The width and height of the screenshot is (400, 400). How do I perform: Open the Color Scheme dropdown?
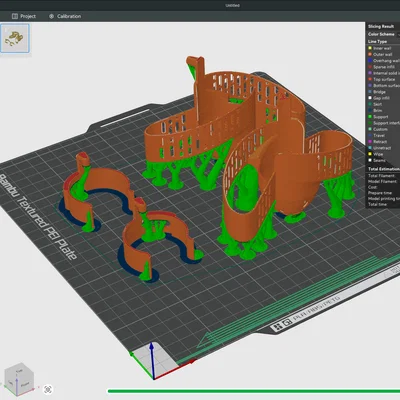click(x=383, y=34)
